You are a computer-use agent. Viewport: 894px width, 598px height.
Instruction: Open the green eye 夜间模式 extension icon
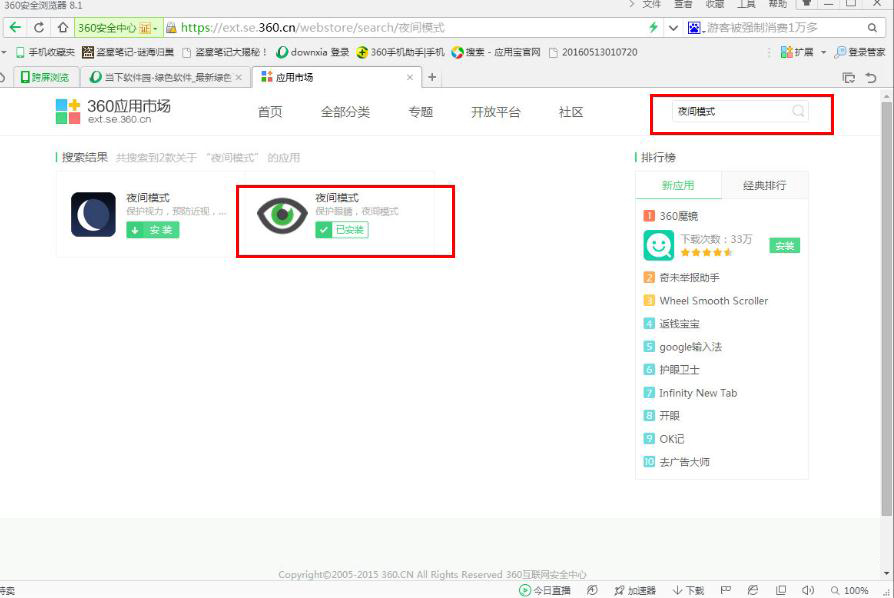pos(282,214)
